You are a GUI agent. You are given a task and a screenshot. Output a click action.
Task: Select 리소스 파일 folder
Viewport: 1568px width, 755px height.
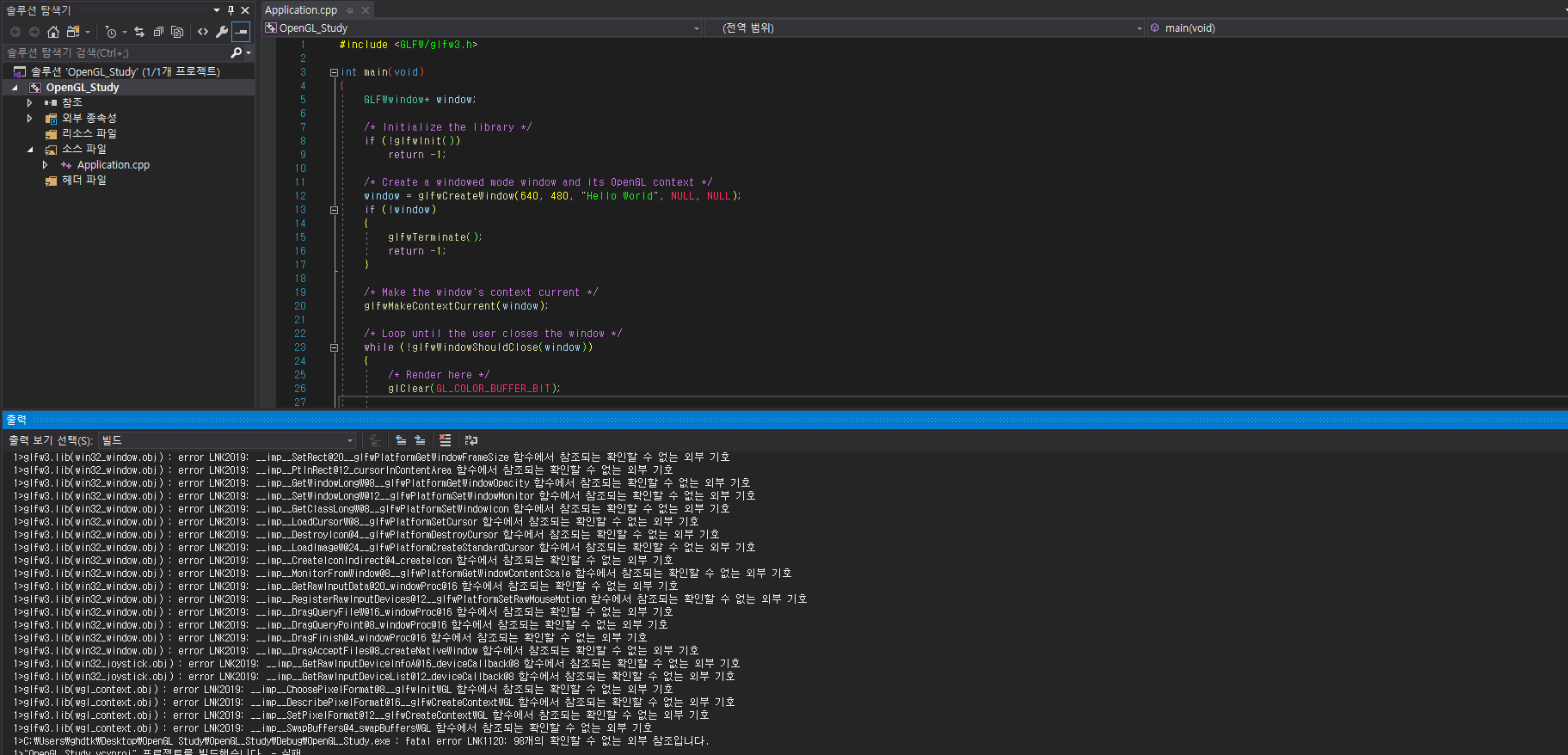(89, 134)
